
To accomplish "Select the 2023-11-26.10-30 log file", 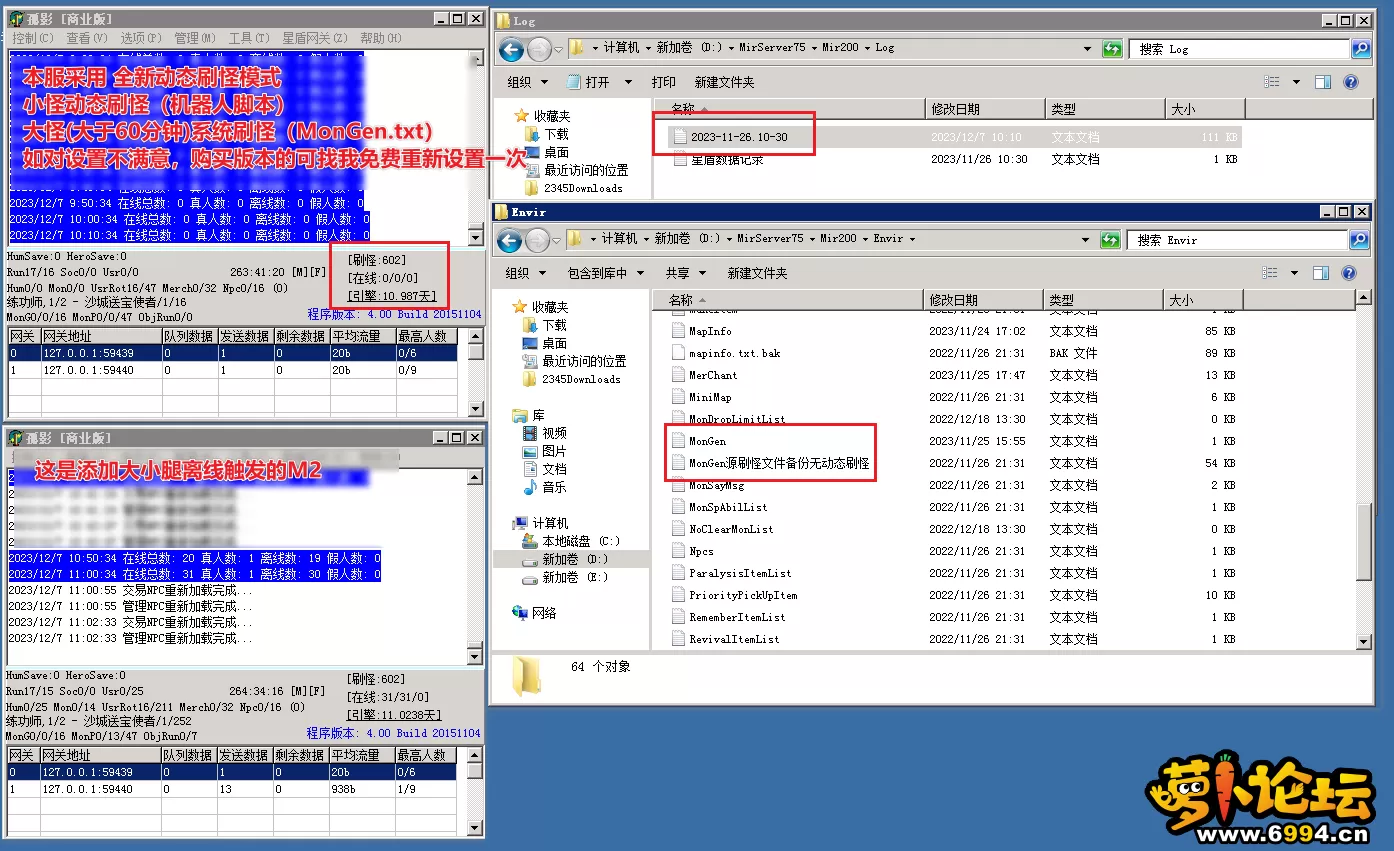I will [730, 137].
